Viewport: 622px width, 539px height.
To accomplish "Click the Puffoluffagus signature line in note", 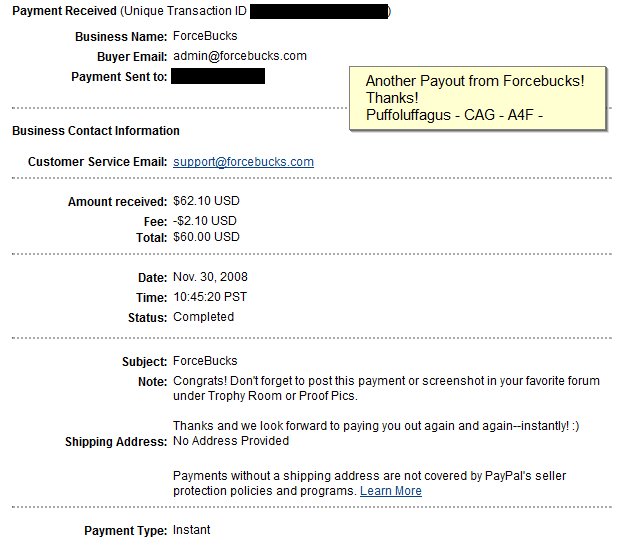I will click(x=454, y=115).
